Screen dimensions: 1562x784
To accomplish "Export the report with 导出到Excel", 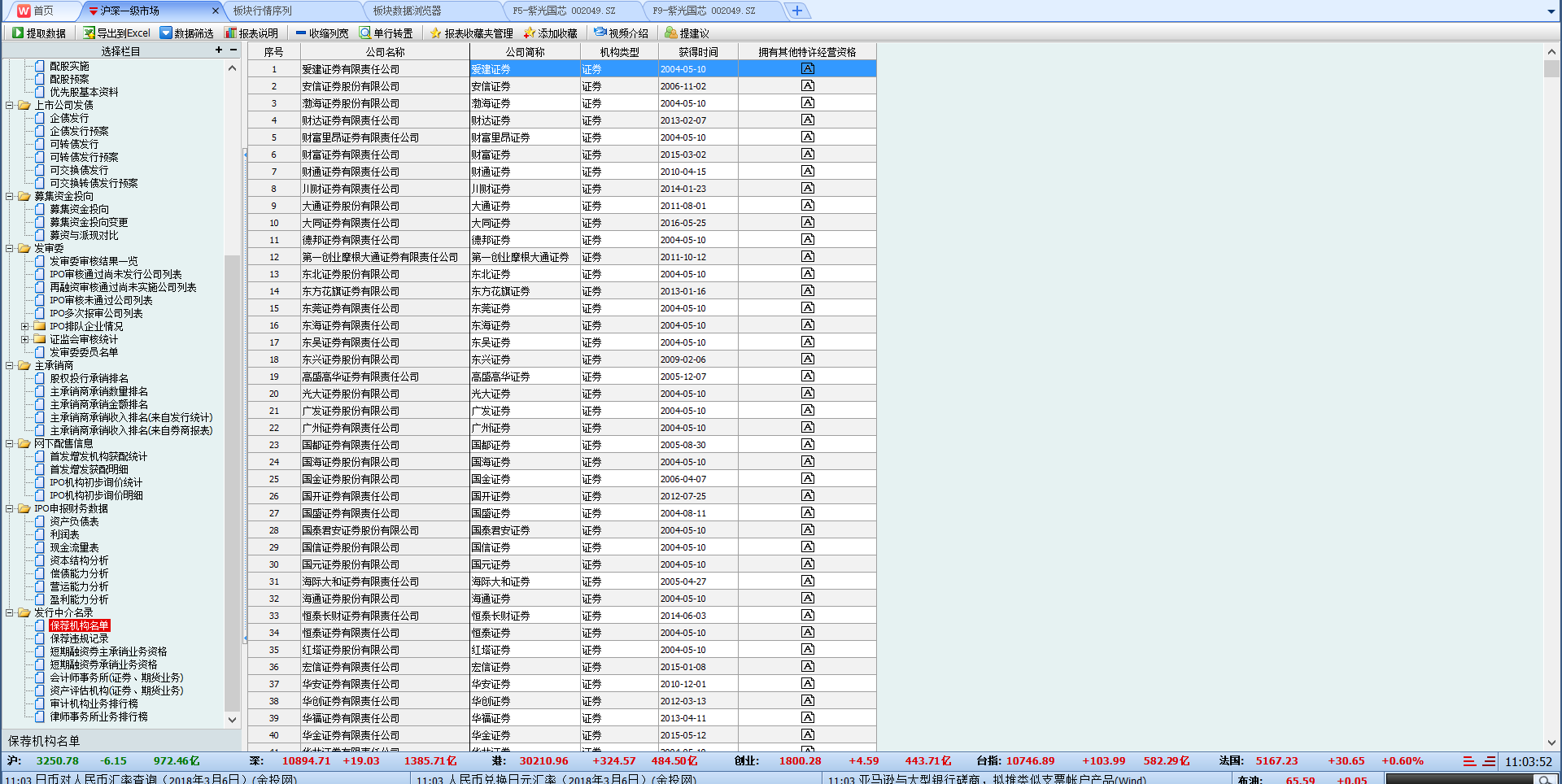I will (x=117, y=33).
